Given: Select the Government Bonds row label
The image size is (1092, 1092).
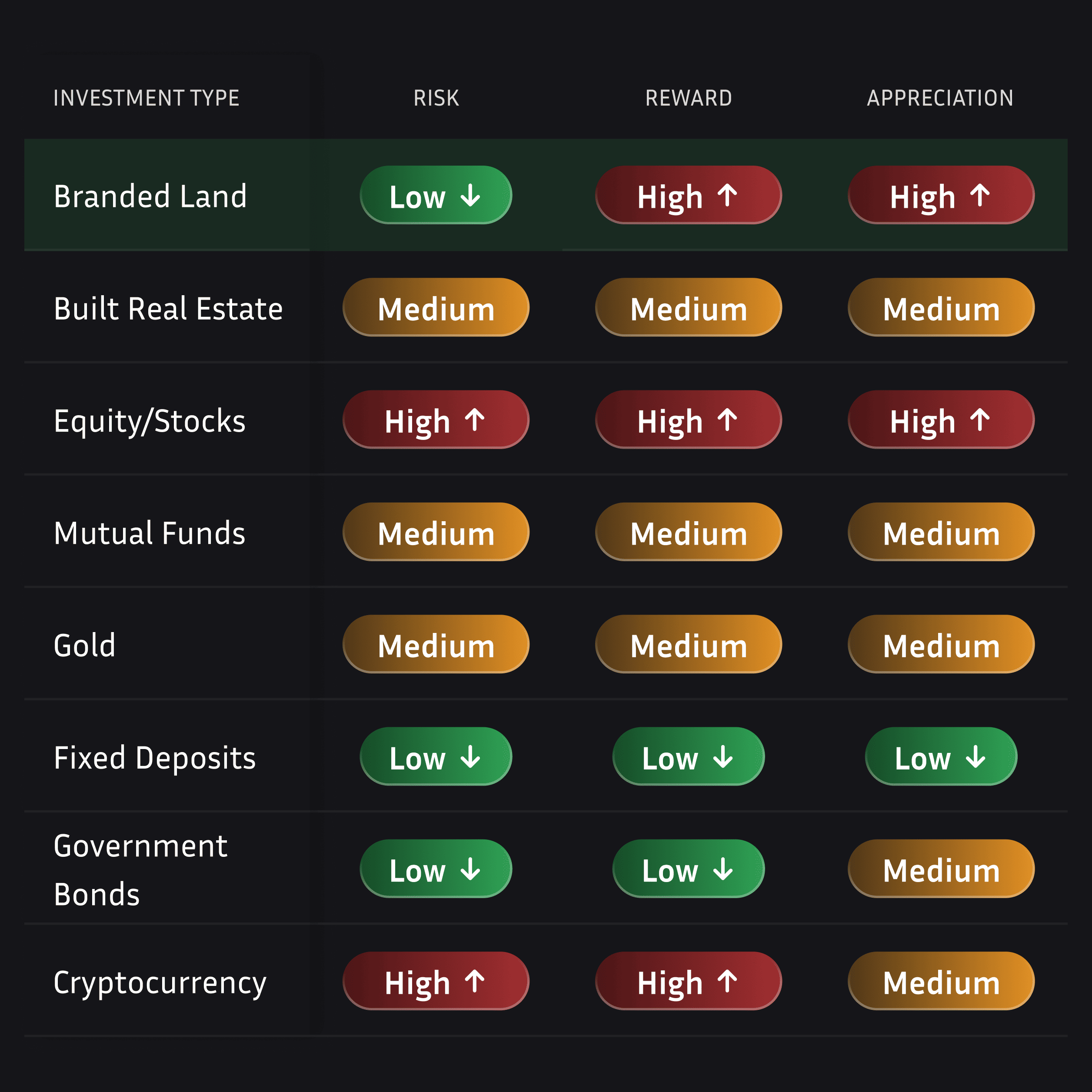Looking at the screenshot, I should (x=140, y=870).
